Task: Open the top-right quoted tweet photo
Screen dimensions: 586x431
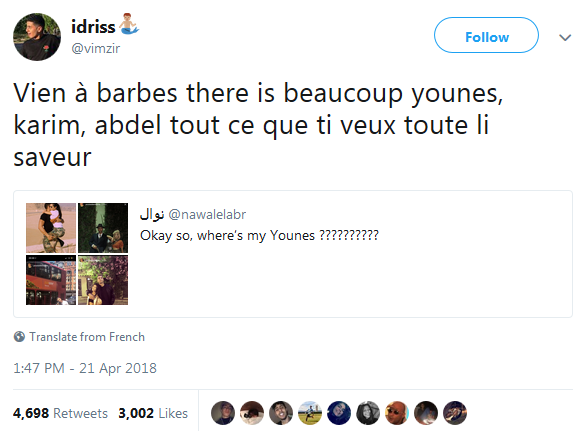Action: pos(103,228)
